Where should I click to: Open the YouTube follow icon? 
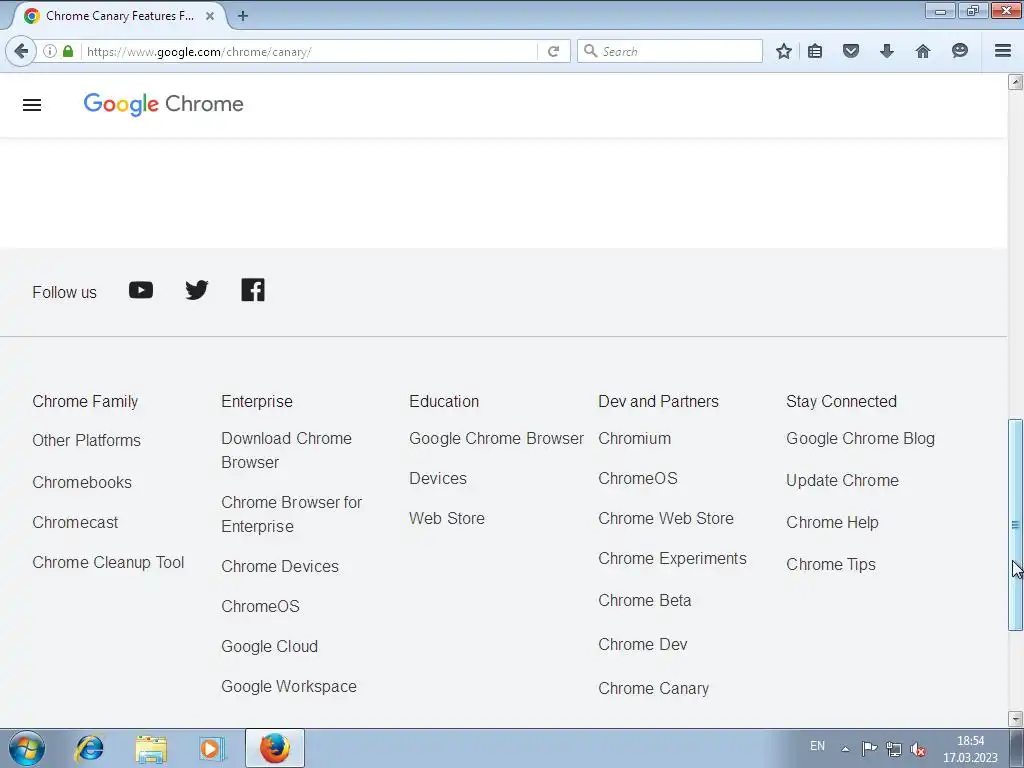coord(141,290)
